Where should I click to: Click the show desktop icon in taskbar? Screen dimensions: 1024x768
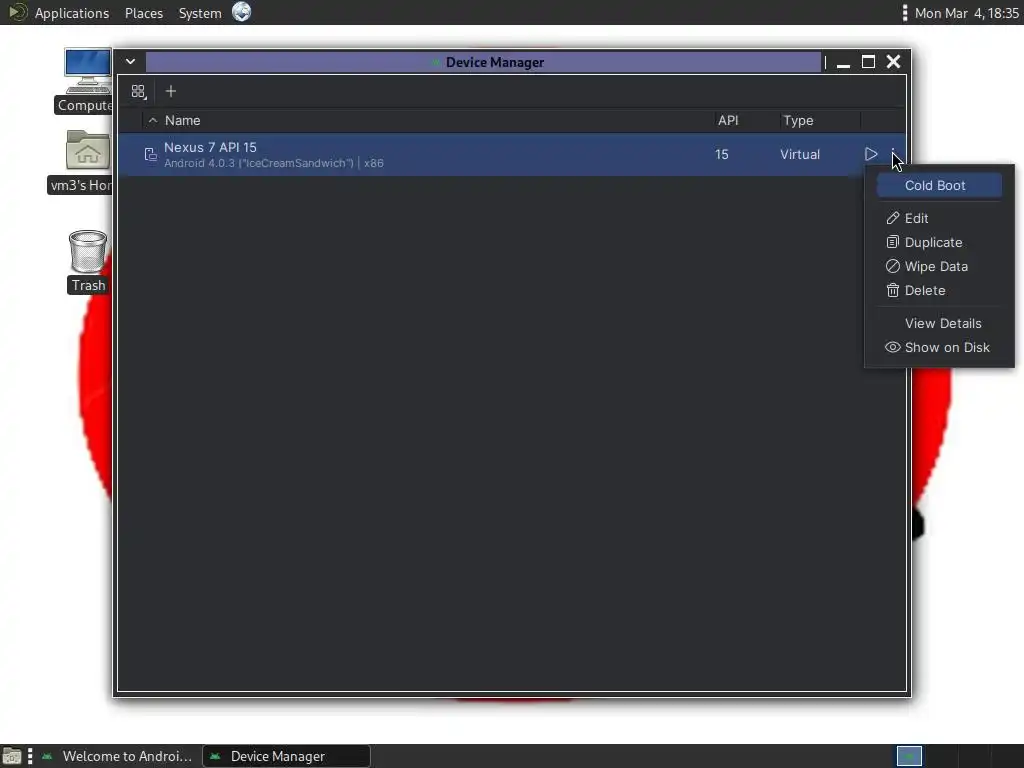(x=11, y=756)
